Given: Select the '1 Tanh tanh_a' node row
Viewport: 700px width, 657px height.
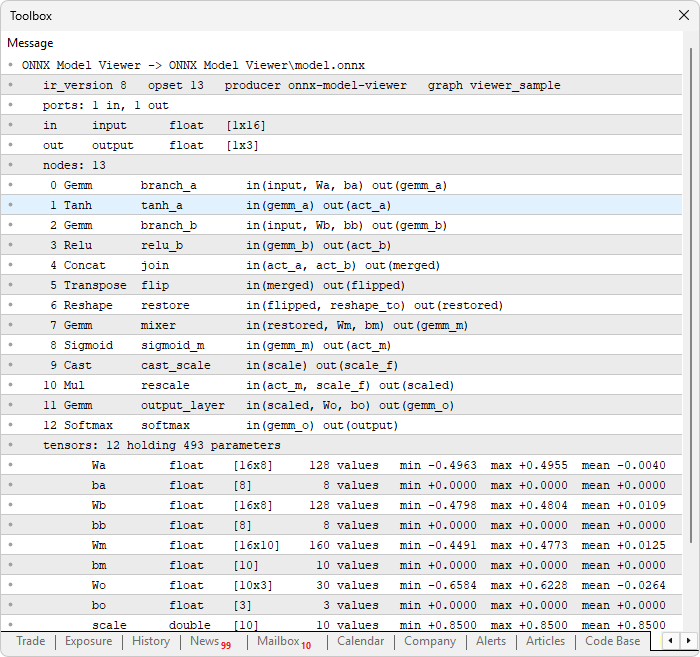Looking at the screenshot, I should (x=341, y=205).
